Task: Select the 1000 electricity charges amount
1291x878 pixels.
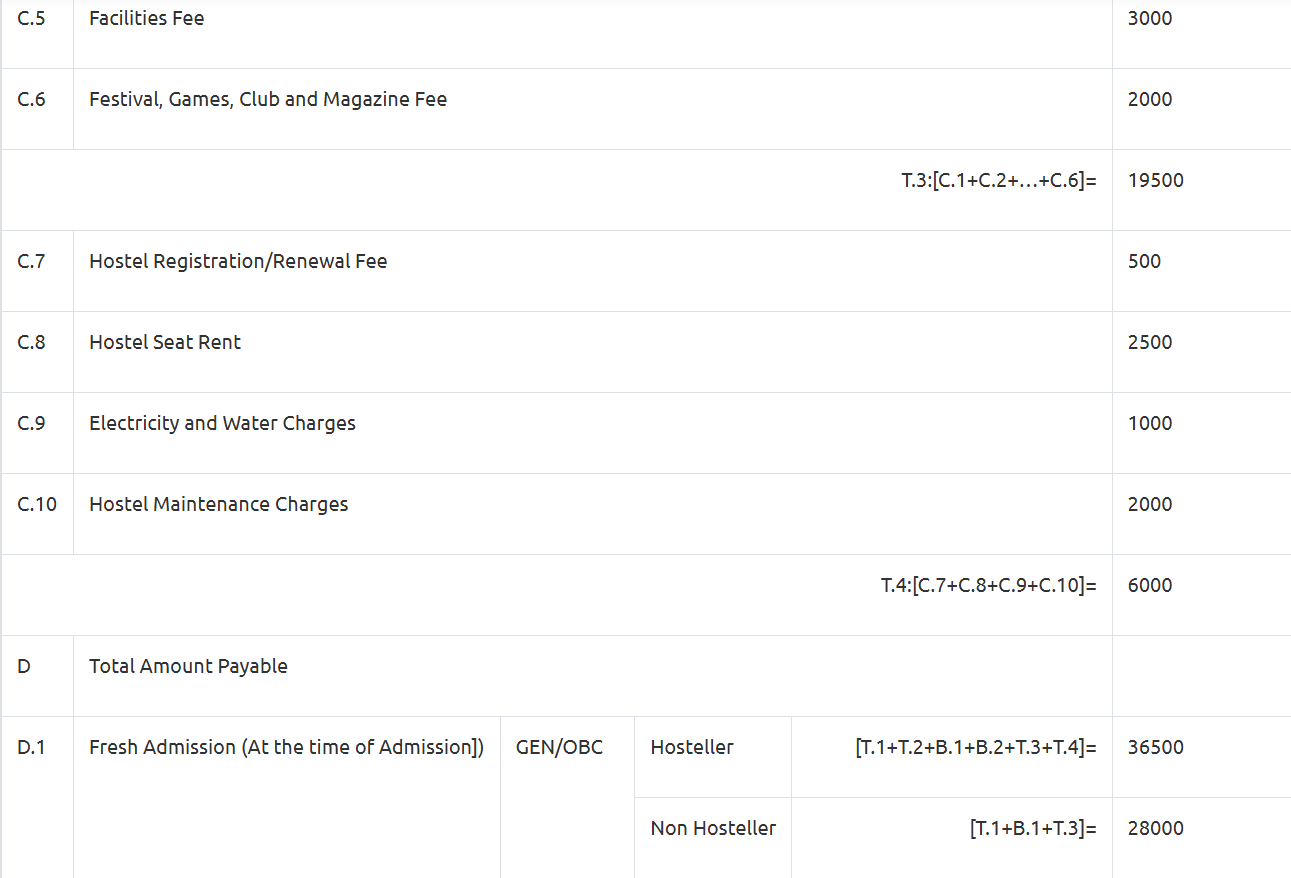Action: 1150,423
